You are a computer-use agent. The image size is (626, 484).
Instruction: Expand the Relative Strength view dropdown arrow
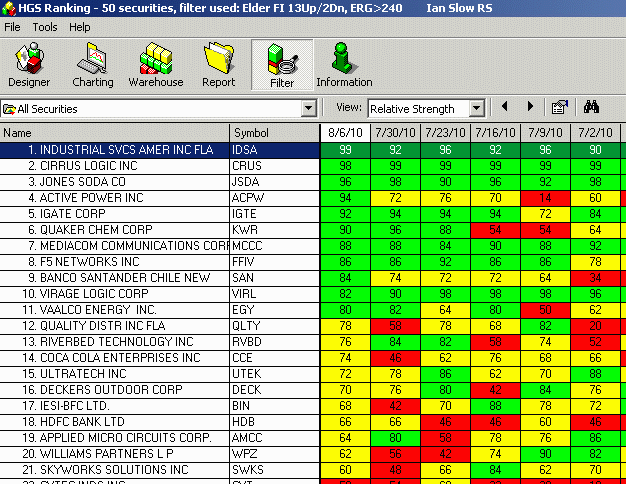(x=477, y=108)
